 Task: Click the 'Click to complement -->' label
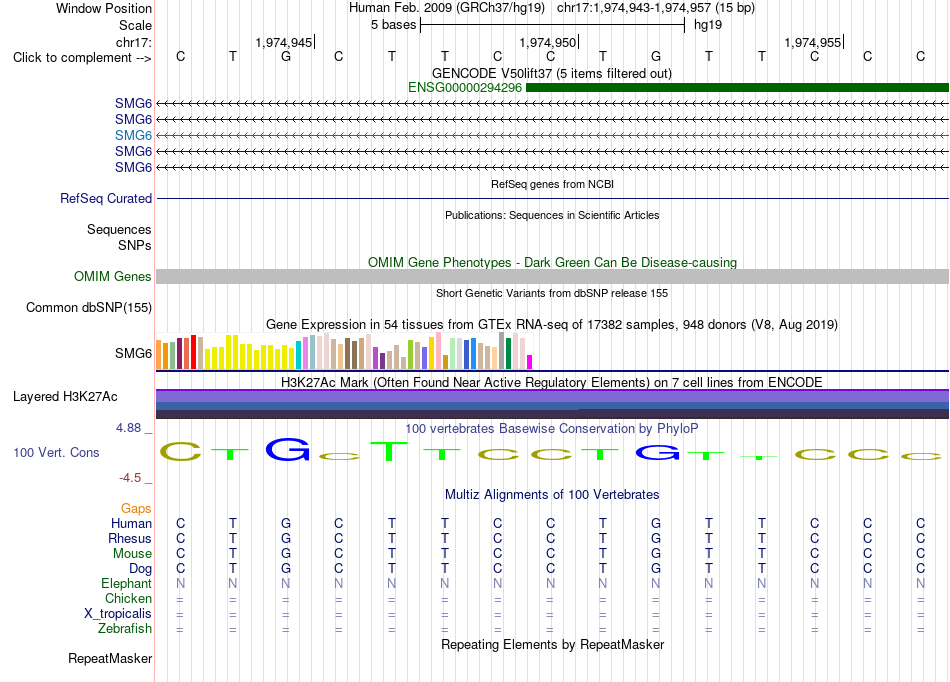(x=82, y=58)
